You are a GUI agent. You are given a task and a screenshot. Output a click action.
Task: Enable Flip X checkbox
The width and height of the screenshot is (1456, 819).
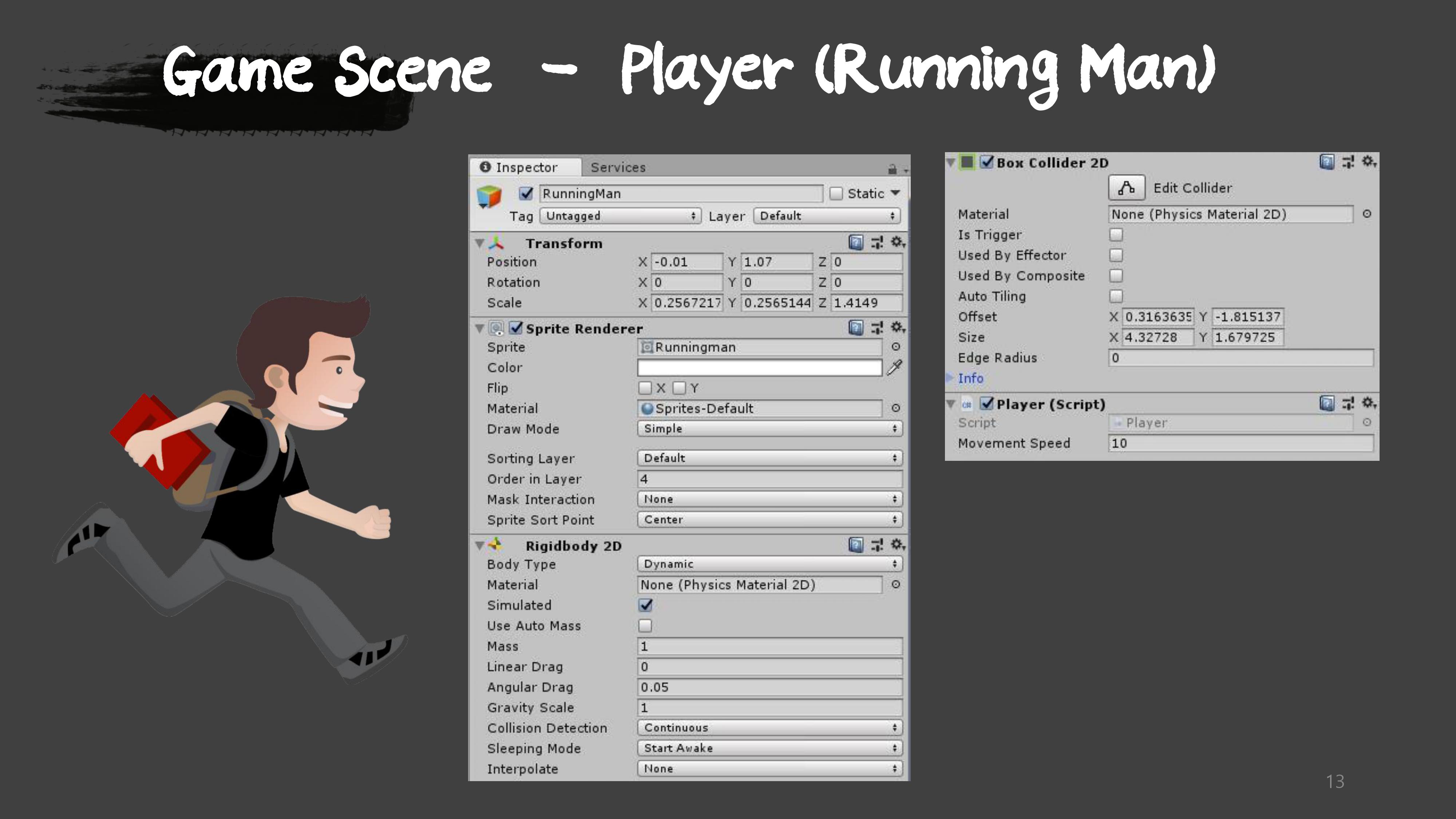pos(645,388)
